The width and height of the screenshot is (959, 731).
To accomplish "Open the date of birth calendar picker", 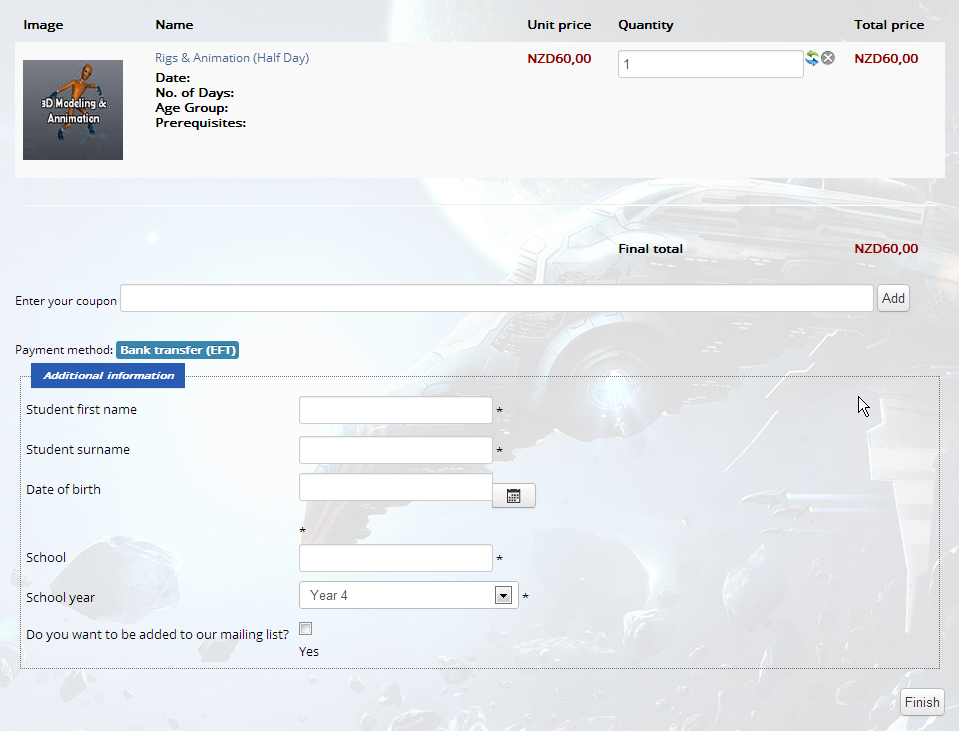I will 514,495.
